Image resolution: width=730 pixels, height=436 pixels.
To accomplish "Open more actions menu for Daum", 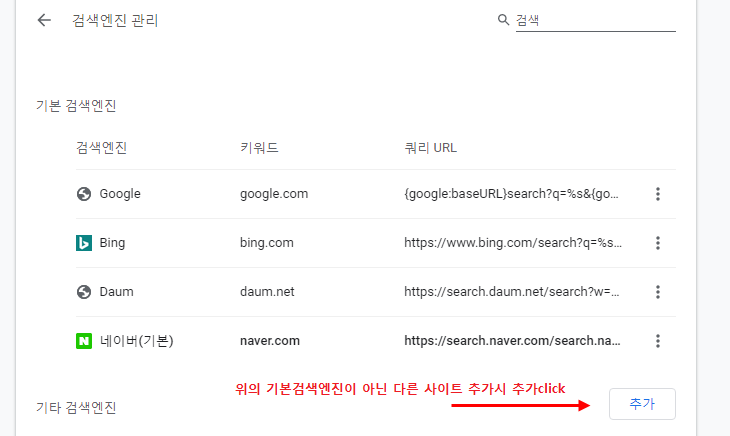I will (x=658, y=292).
